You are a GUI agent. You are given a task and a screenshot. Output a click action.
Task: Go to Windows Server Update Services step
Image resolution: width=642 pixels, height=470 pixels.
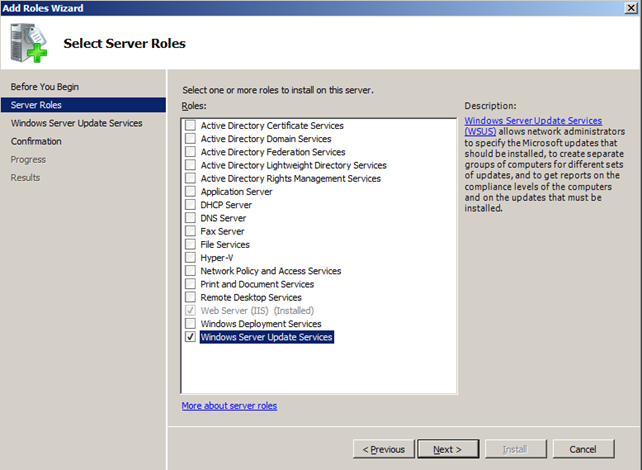76,123
